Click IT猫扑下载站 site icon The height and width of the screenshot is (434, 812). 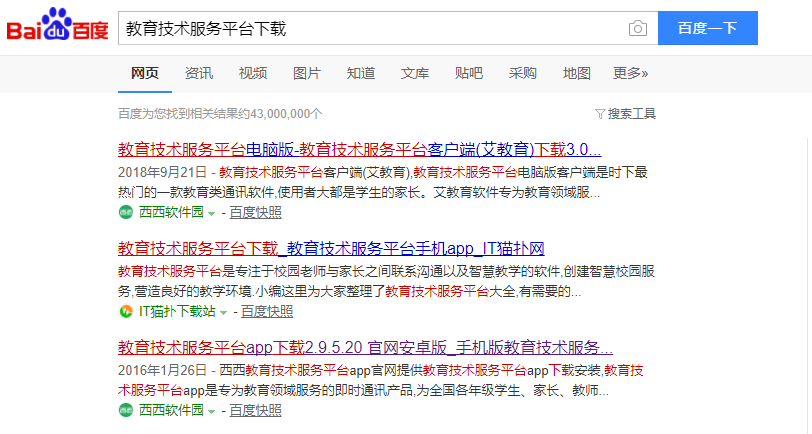[x=126, y=311]
